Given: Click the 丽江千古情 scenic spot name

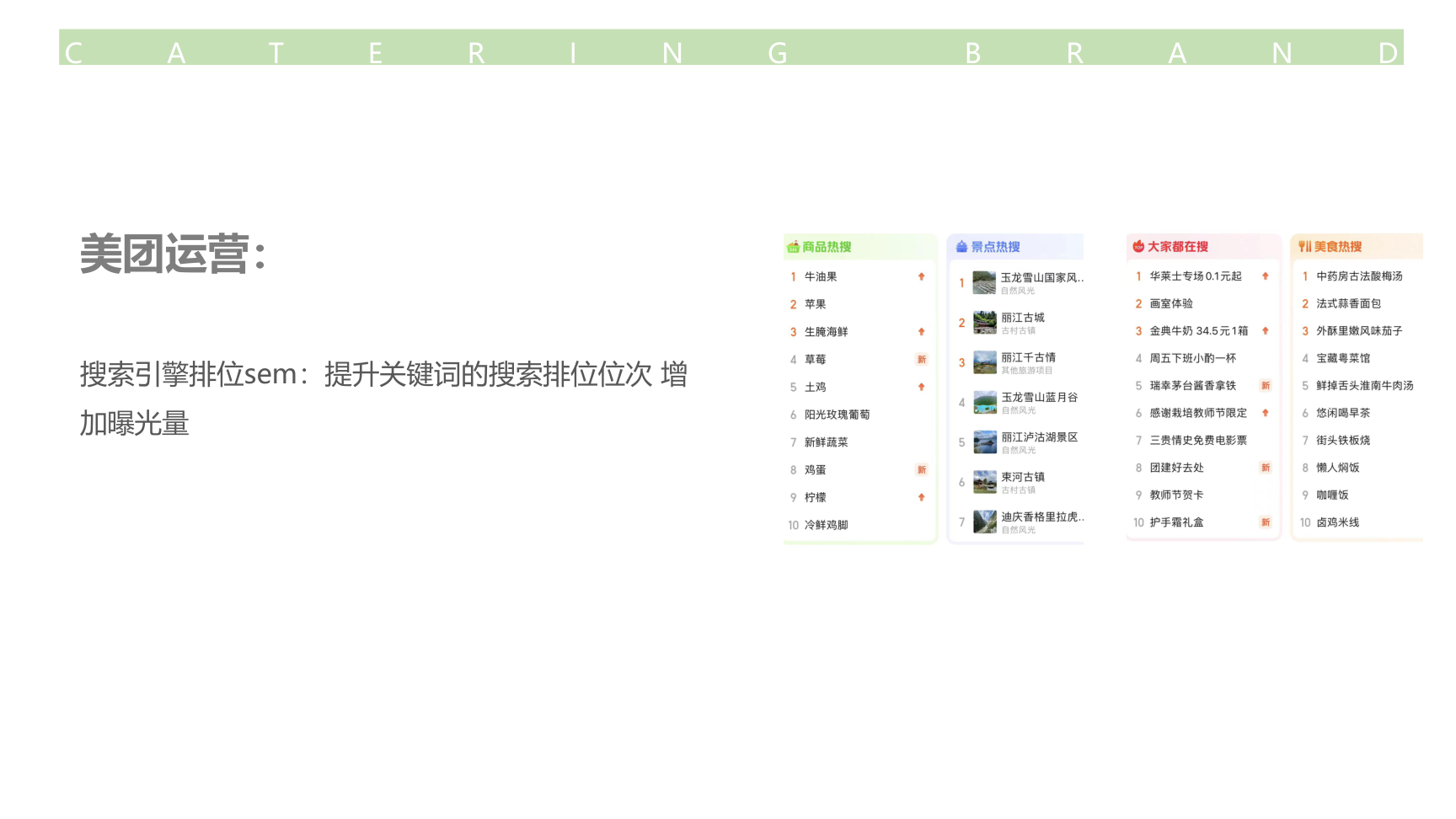Looking at the screenshot, I should pos(1028,357).
